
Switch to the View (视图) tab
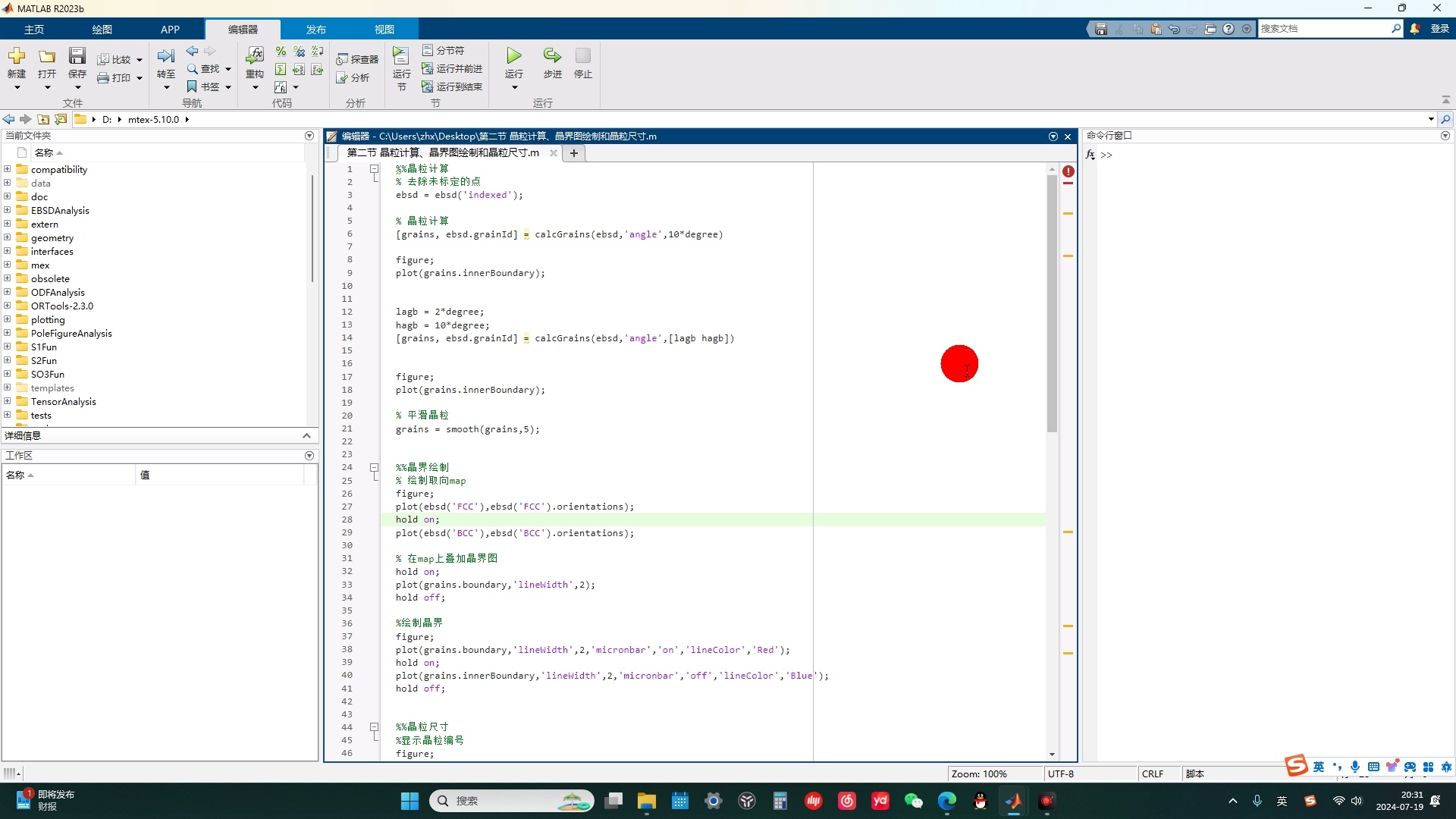coord(384,30)
